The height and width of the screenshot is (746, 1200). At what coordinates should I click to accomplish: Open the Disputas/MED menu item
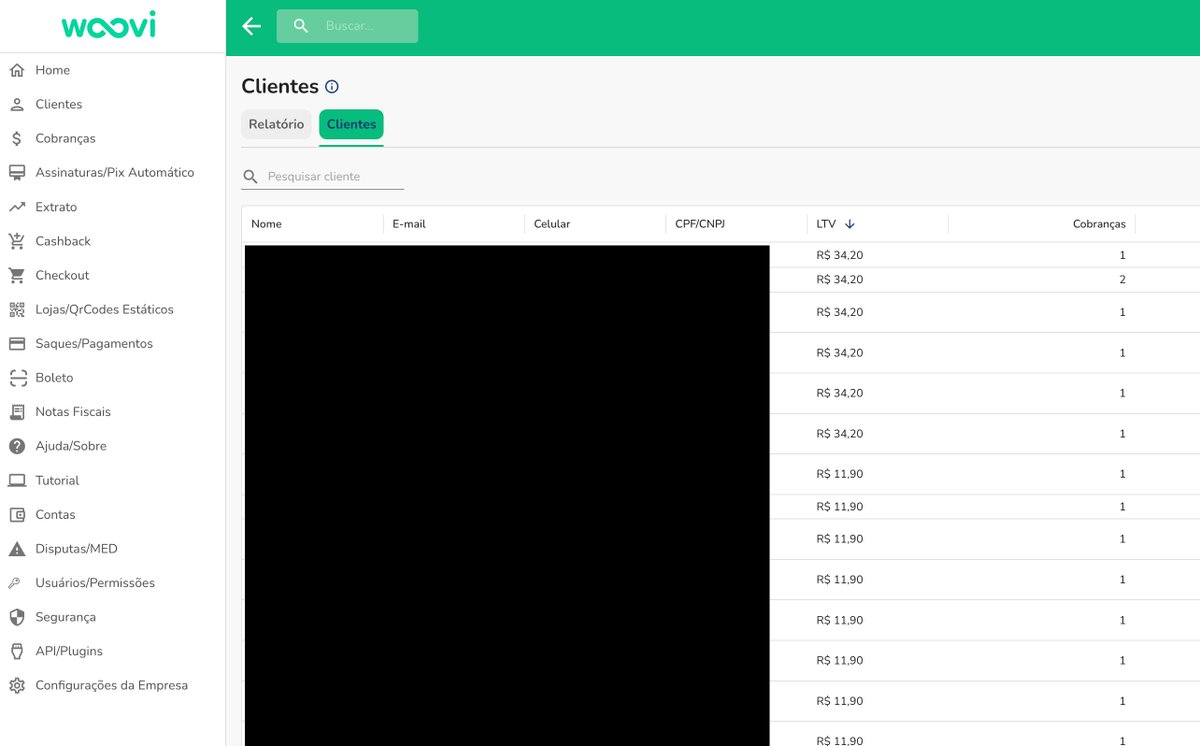112,549
